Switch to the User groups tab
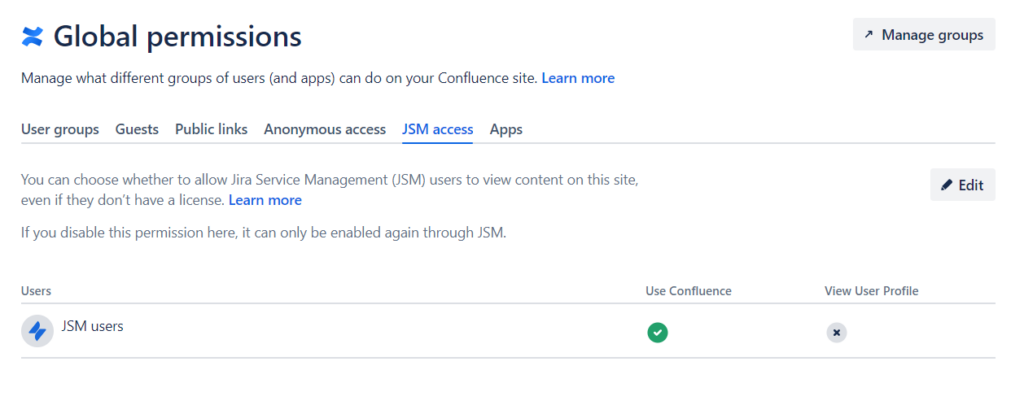1024x405 pixels. (x=60, y=129)
